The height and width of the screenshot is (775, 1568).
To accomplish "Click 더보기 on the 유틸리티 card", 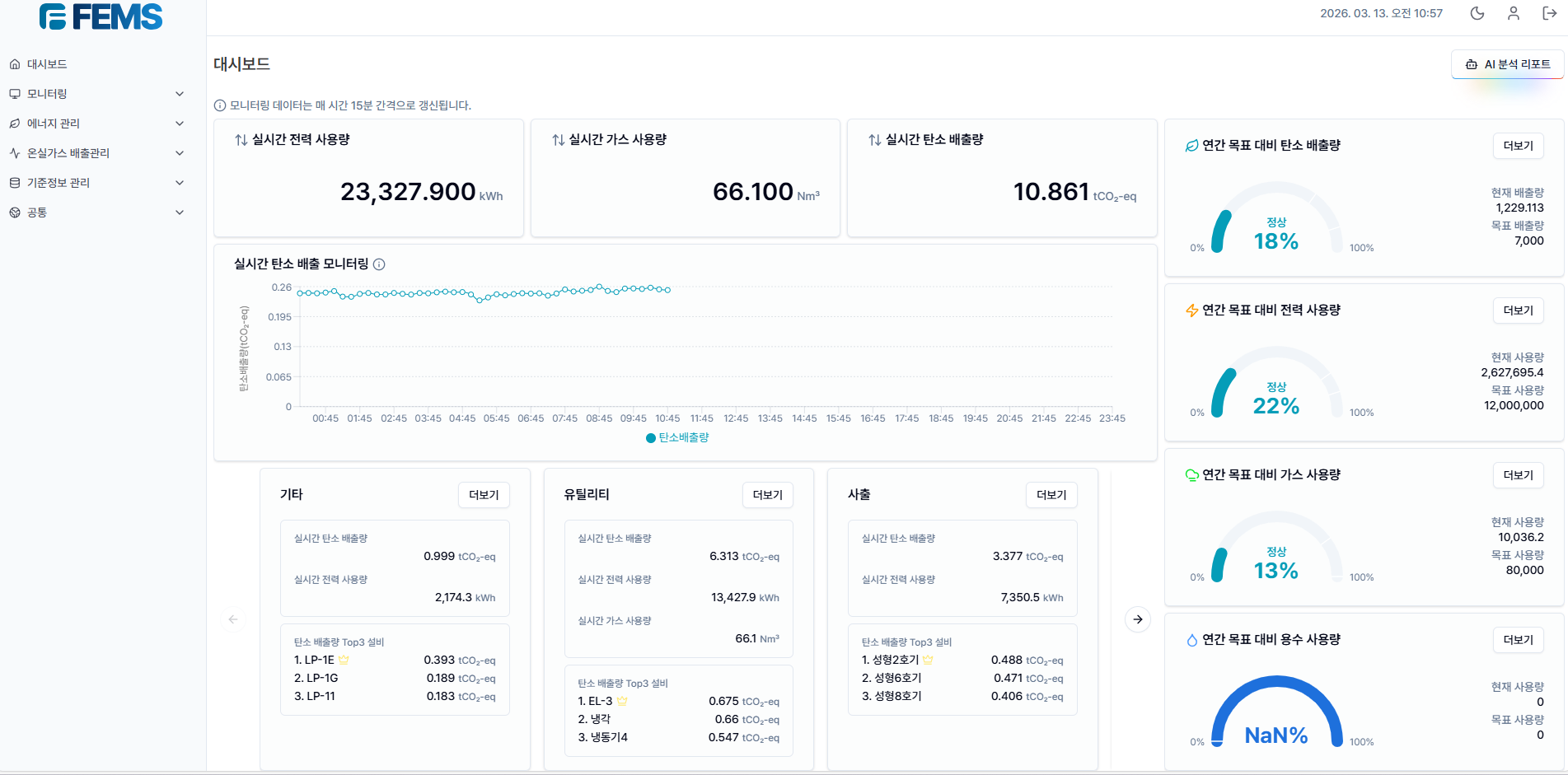I will point(766,495).
